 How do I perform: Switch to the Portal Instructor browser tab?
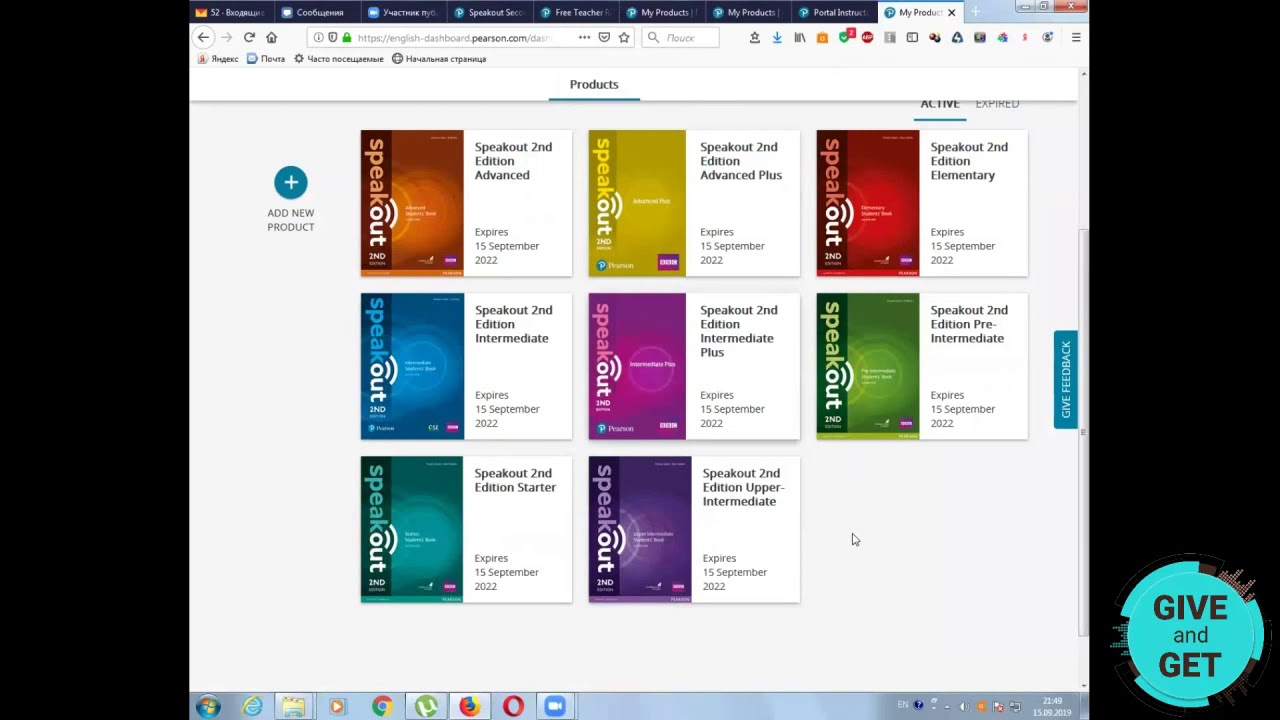(x=834, y=12)
